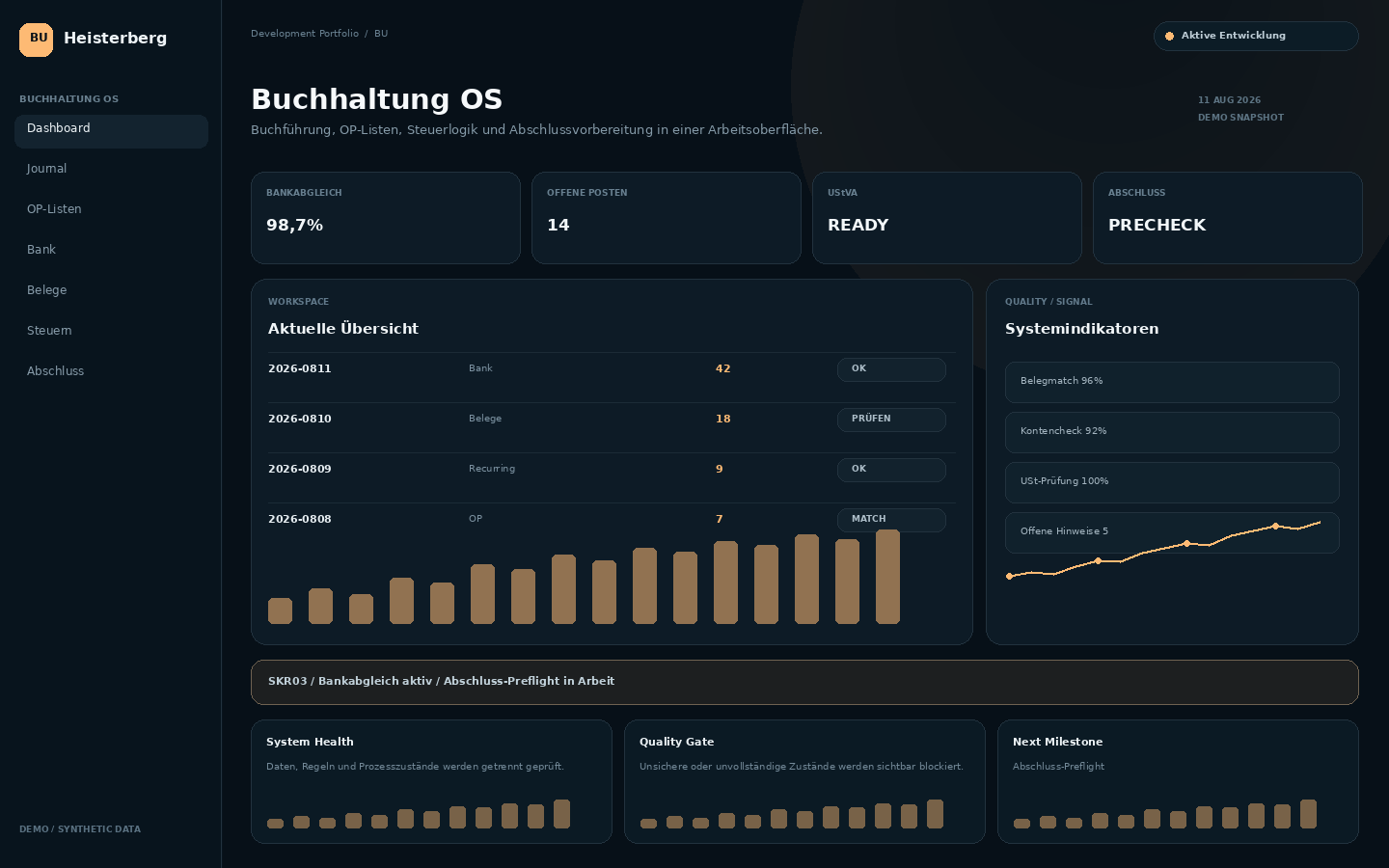The width and height of the screenshot is (1389, 868).
Task: Click the Systemindikatoren heading
Action: (x=1082, y=329)
